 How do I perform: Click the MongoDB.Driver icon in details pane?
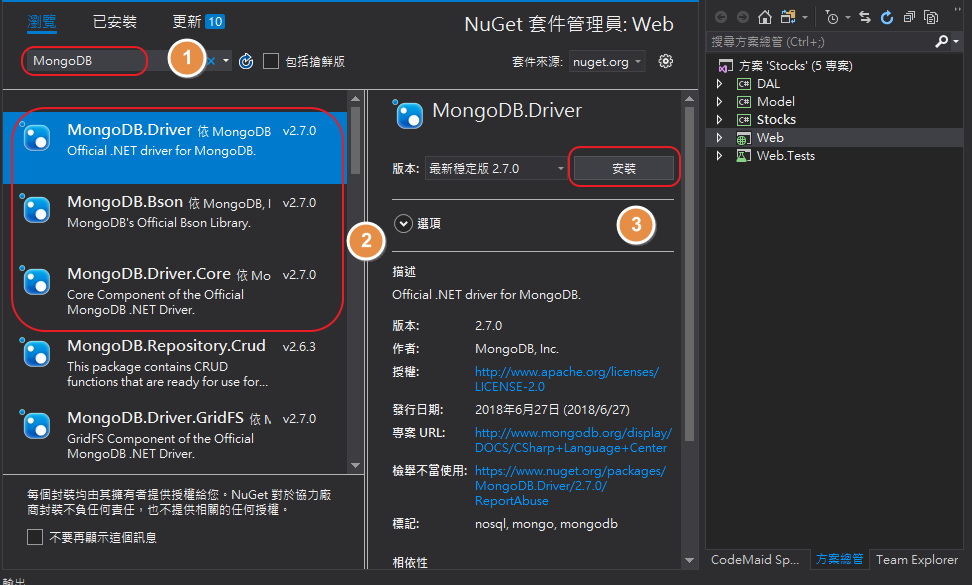click(x=409, y=115)
